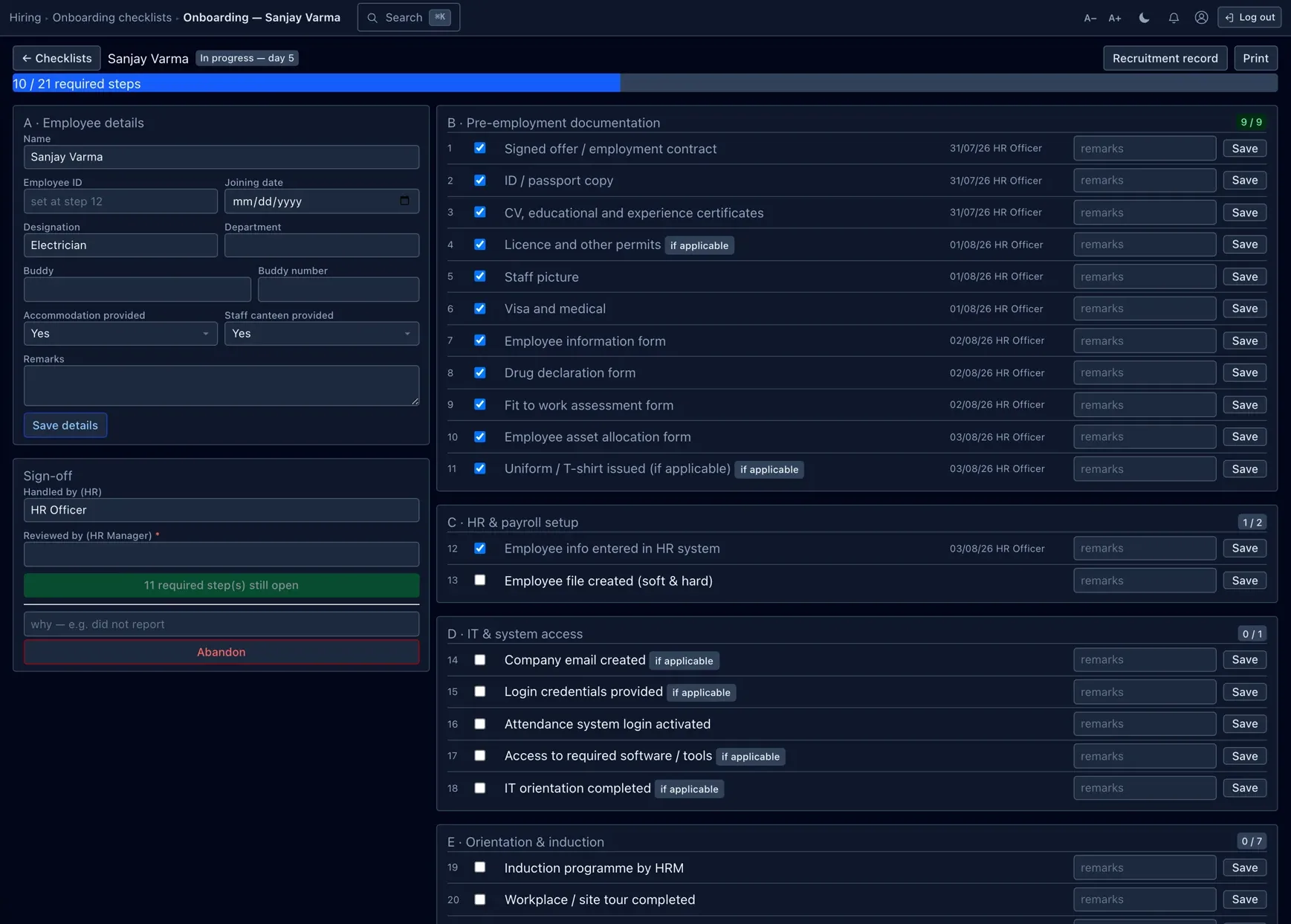Go to Hiring breadcrumb
The image size is (1291, 924).
(25, 17)
